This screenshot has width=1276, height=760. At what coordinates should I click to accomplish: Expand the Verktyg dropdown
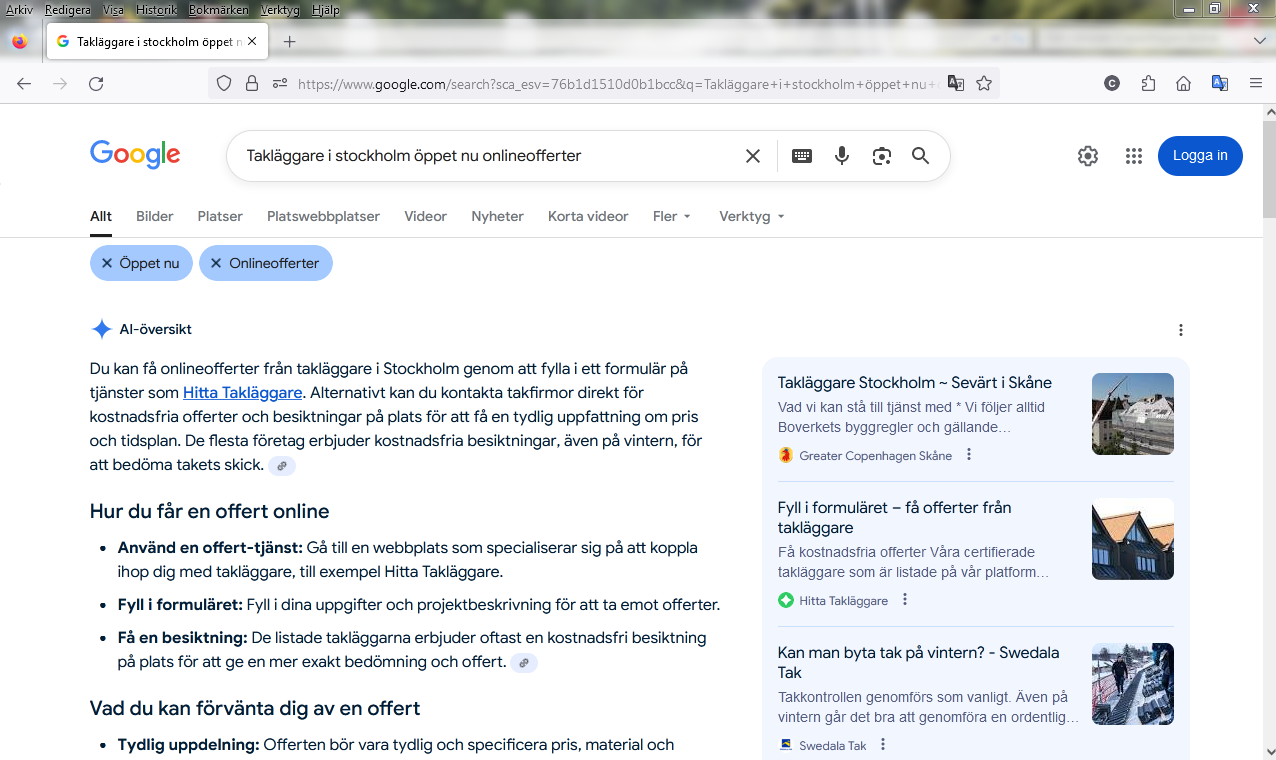pos(752,216)
